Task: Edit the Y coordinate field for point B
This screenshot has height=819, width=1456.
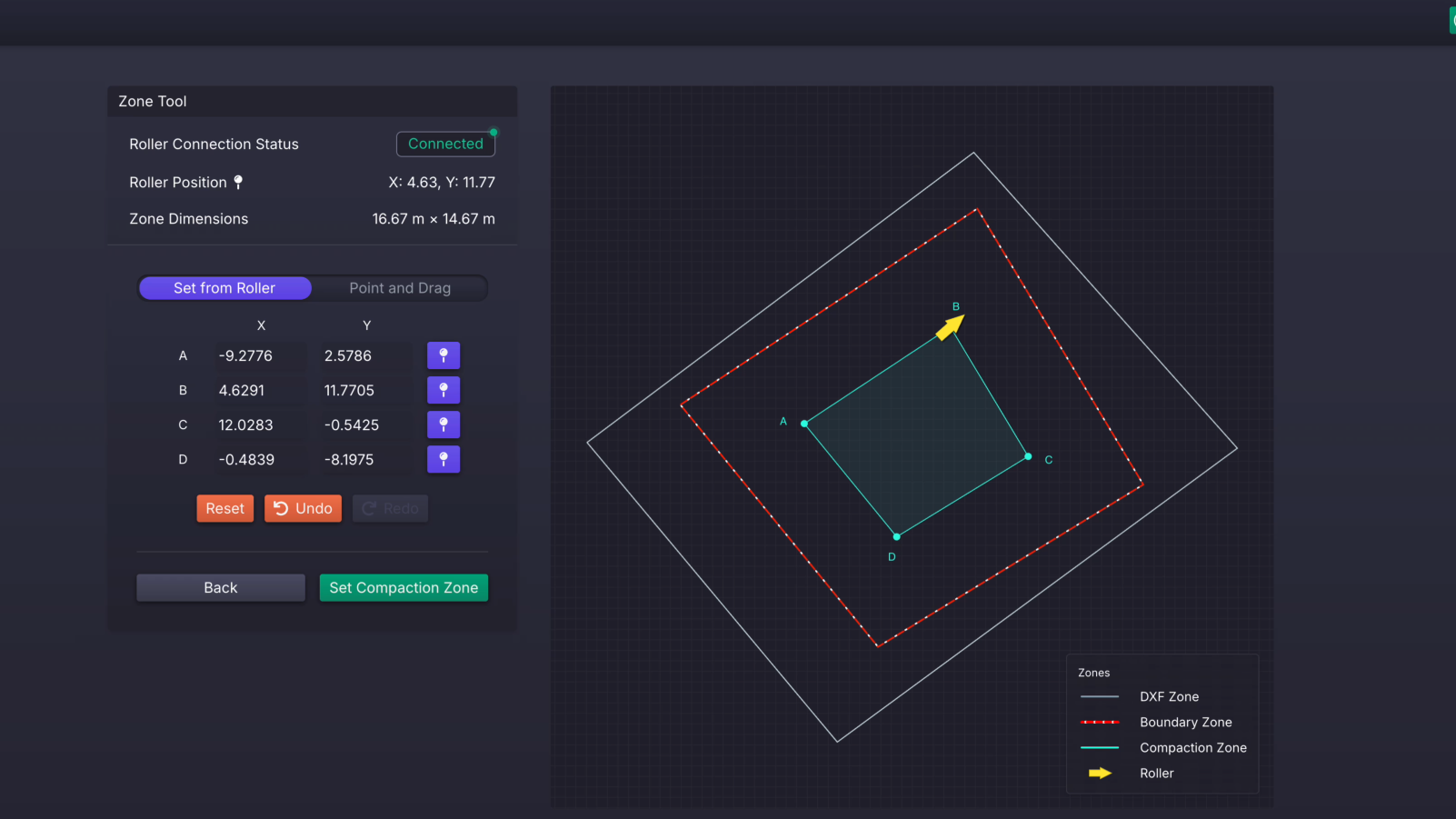Action: 364,390
